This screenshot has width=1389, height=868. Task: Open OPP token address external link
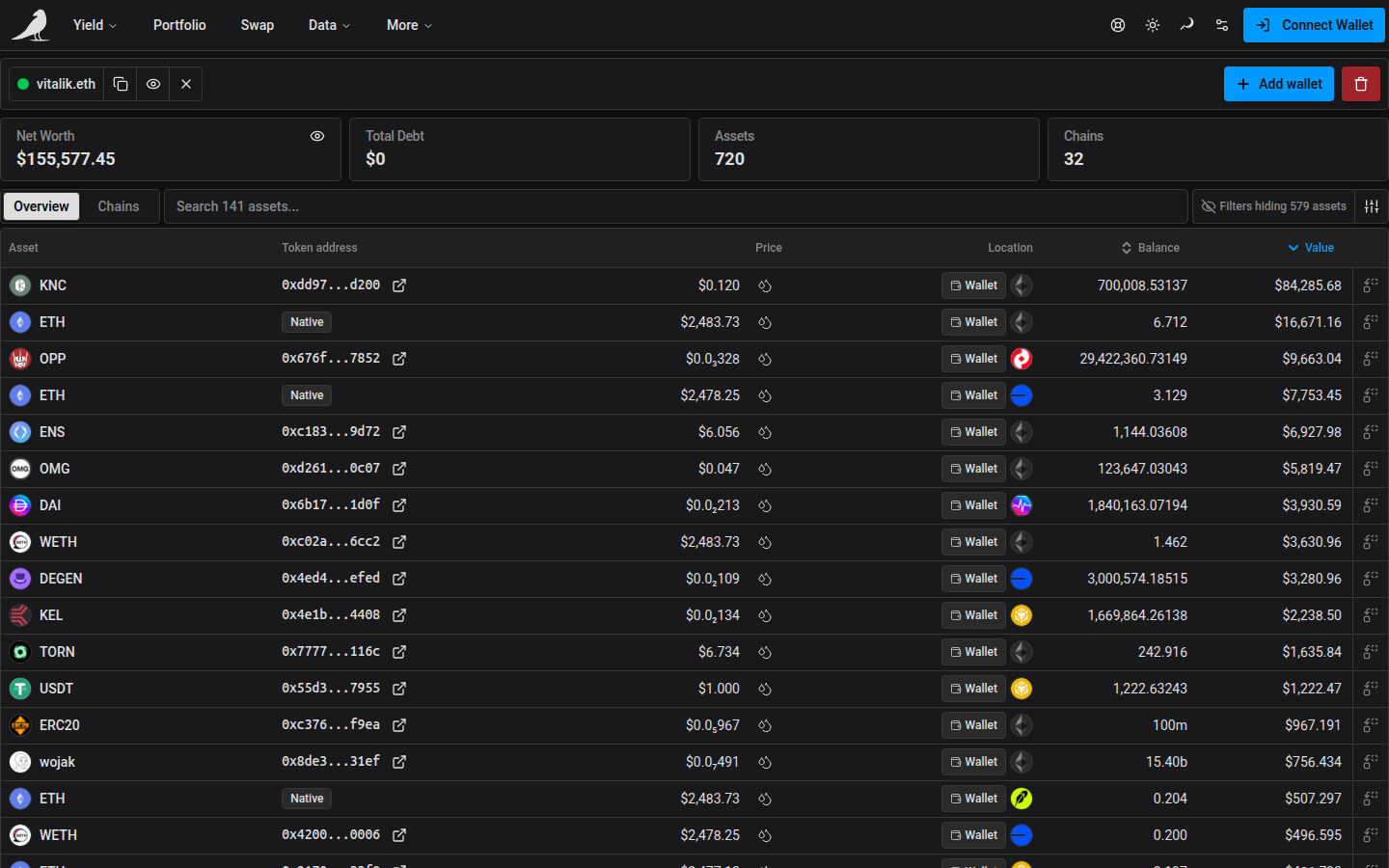[x=399, y=359]
